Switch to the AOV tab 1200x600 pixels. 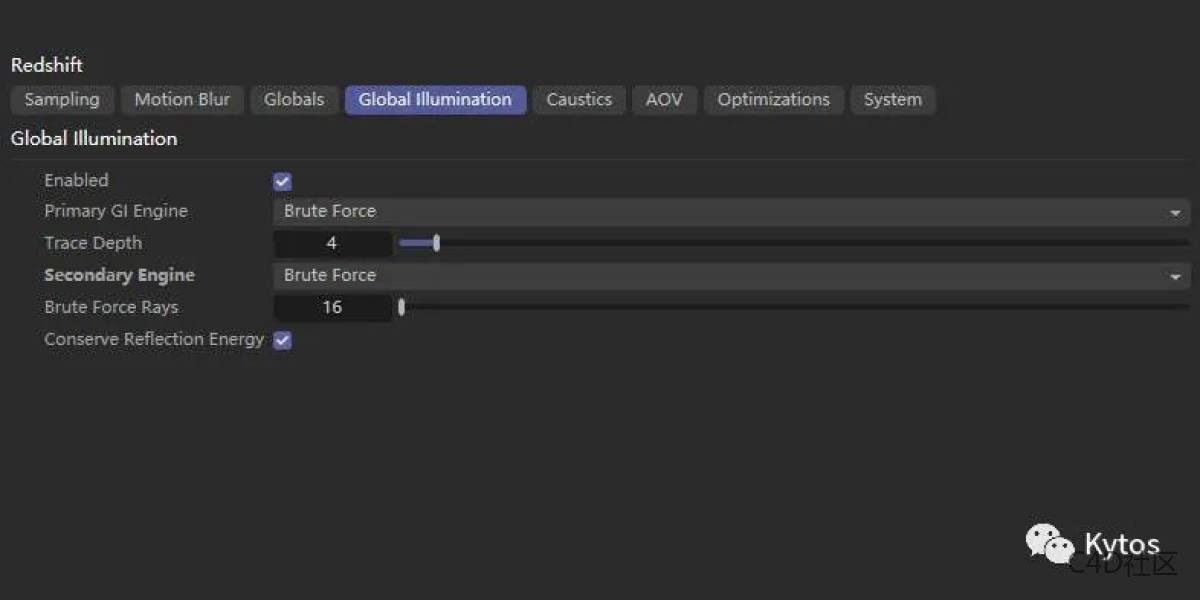pos(664,99)
